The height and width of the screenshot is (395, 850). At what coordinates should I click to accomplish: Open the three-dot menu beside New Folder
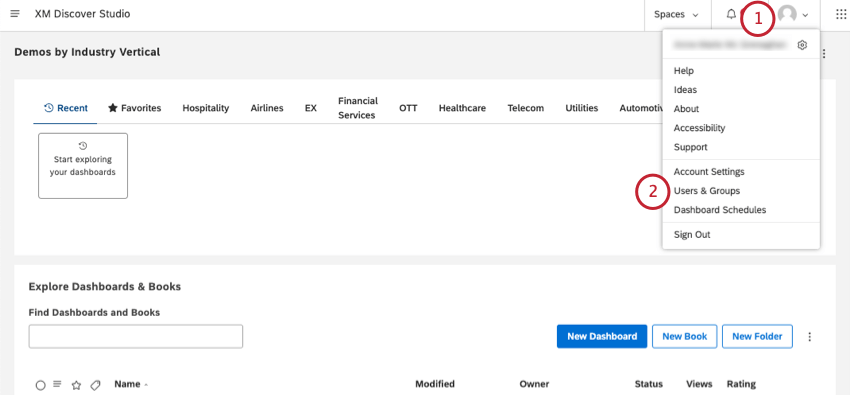[810, 336]
